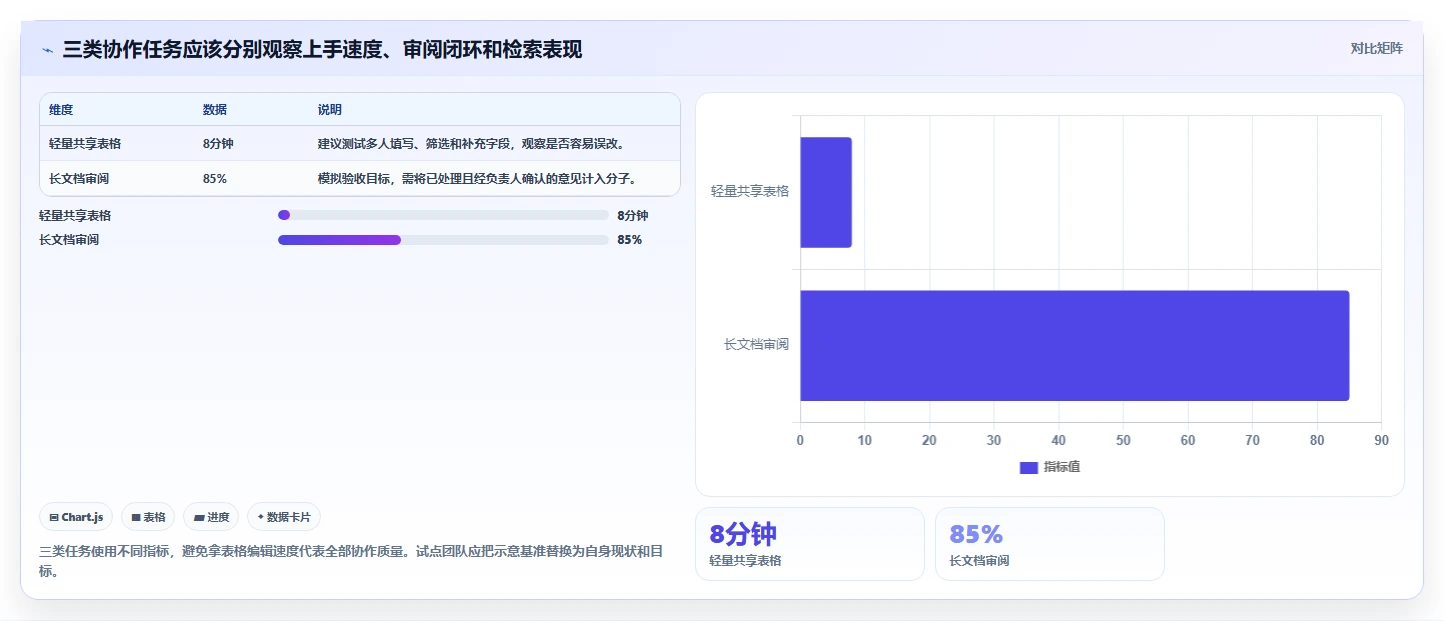
Task: Click the 85% data card
Action: [1050, 544]
